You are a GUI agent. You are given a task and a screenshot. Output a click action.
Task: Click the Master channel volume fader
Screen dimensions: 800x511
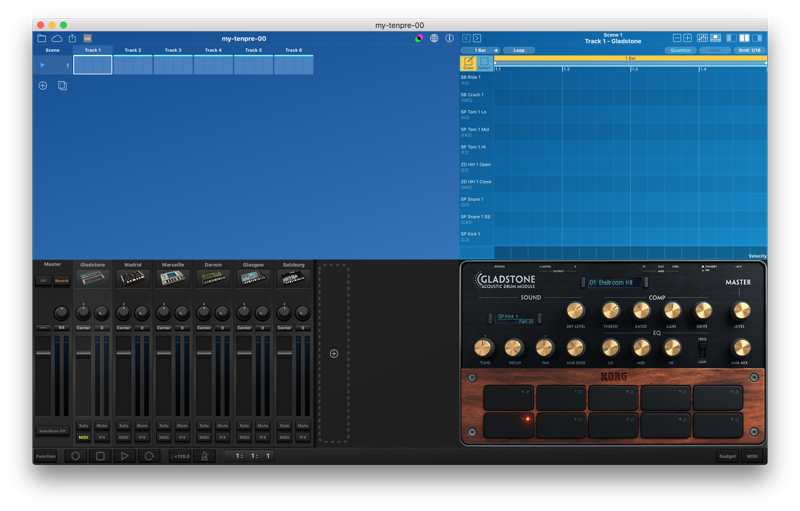click(x=43, y=353)
